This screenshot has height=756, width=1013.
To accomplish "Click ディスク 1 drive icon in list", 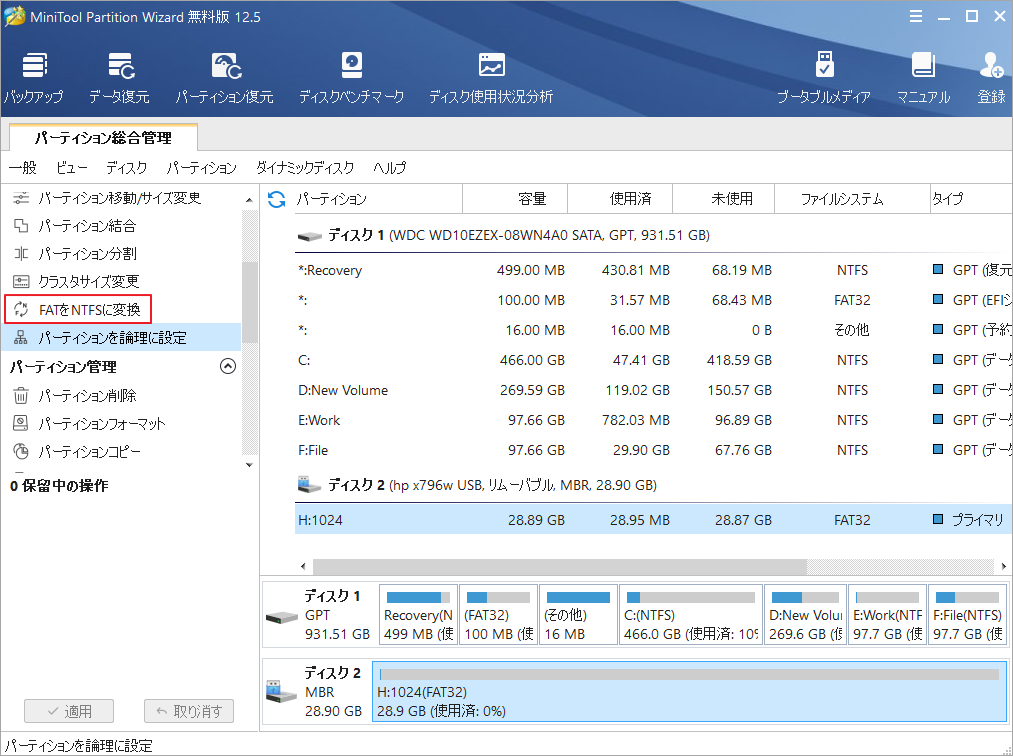I will (309, 236).
